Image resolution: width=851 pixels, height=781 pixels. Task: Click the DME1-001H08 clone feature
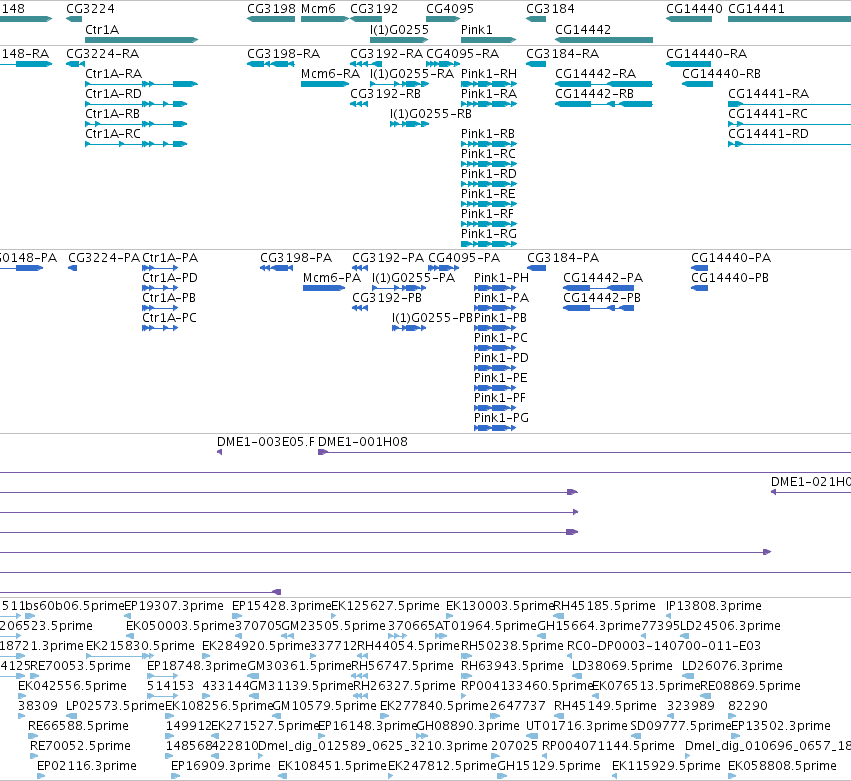point(584,452)
